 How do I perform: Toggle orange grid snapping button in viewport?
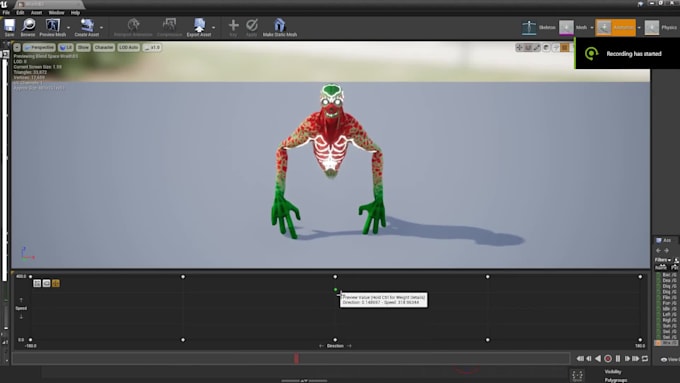565,47
